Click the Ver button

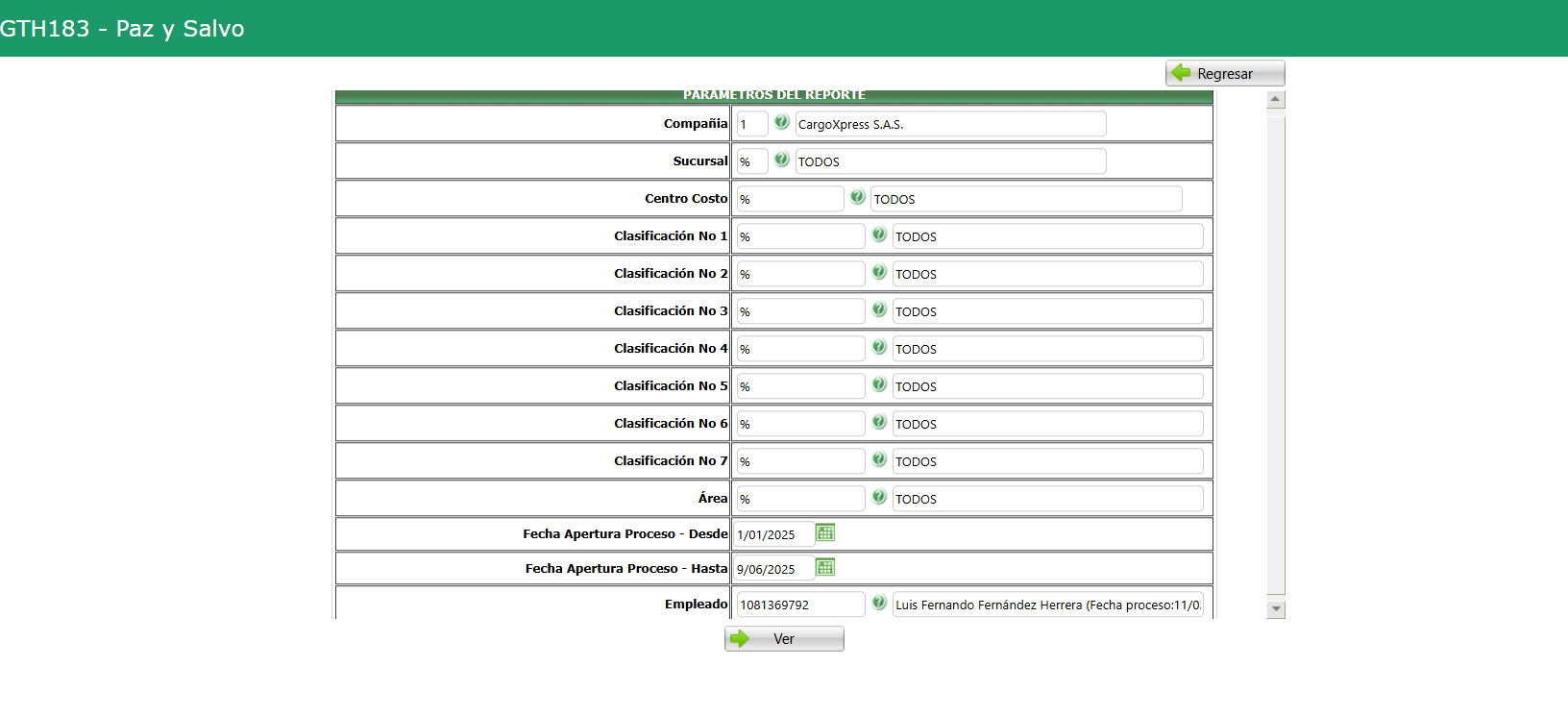pos(784,639)
